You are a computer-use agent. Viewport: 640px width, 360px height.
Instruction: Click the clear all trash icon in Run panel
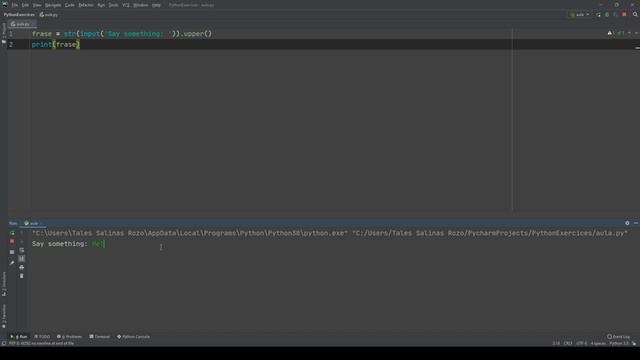pyautogui.click(x=22, y=276)
